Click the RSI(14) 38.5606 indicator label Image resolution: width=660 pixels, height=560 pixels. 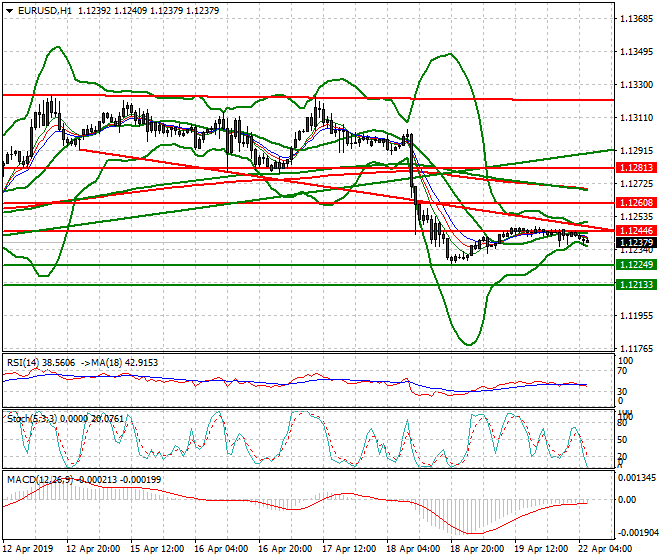point(41,363)
